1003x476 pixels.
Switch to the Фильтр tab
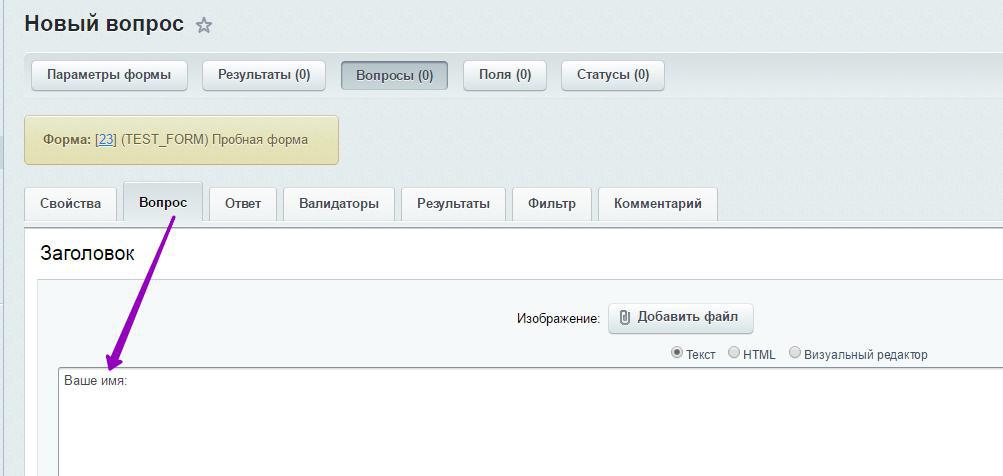tap(552, 204)
